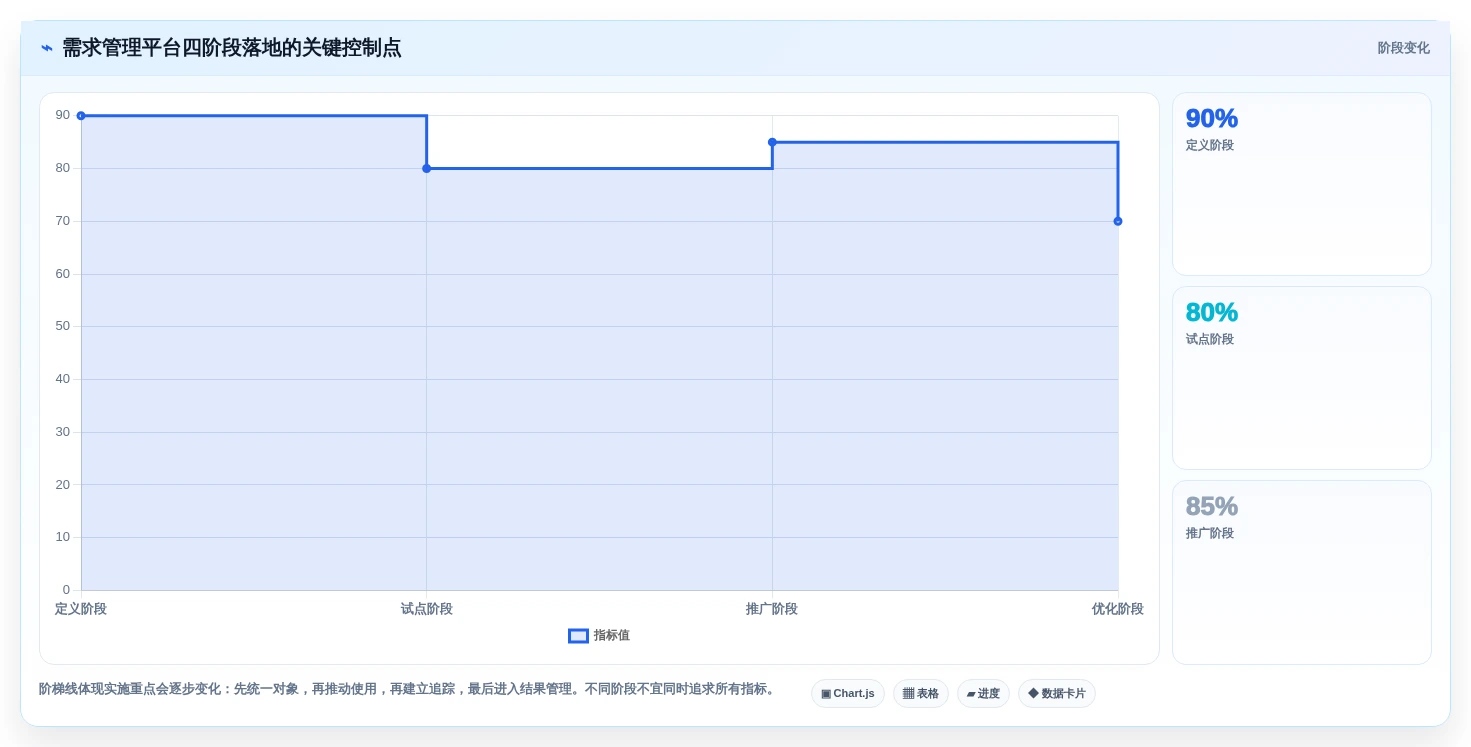
Task: Click the 试点阶段 x-axis label
Action: pos(427,609)
